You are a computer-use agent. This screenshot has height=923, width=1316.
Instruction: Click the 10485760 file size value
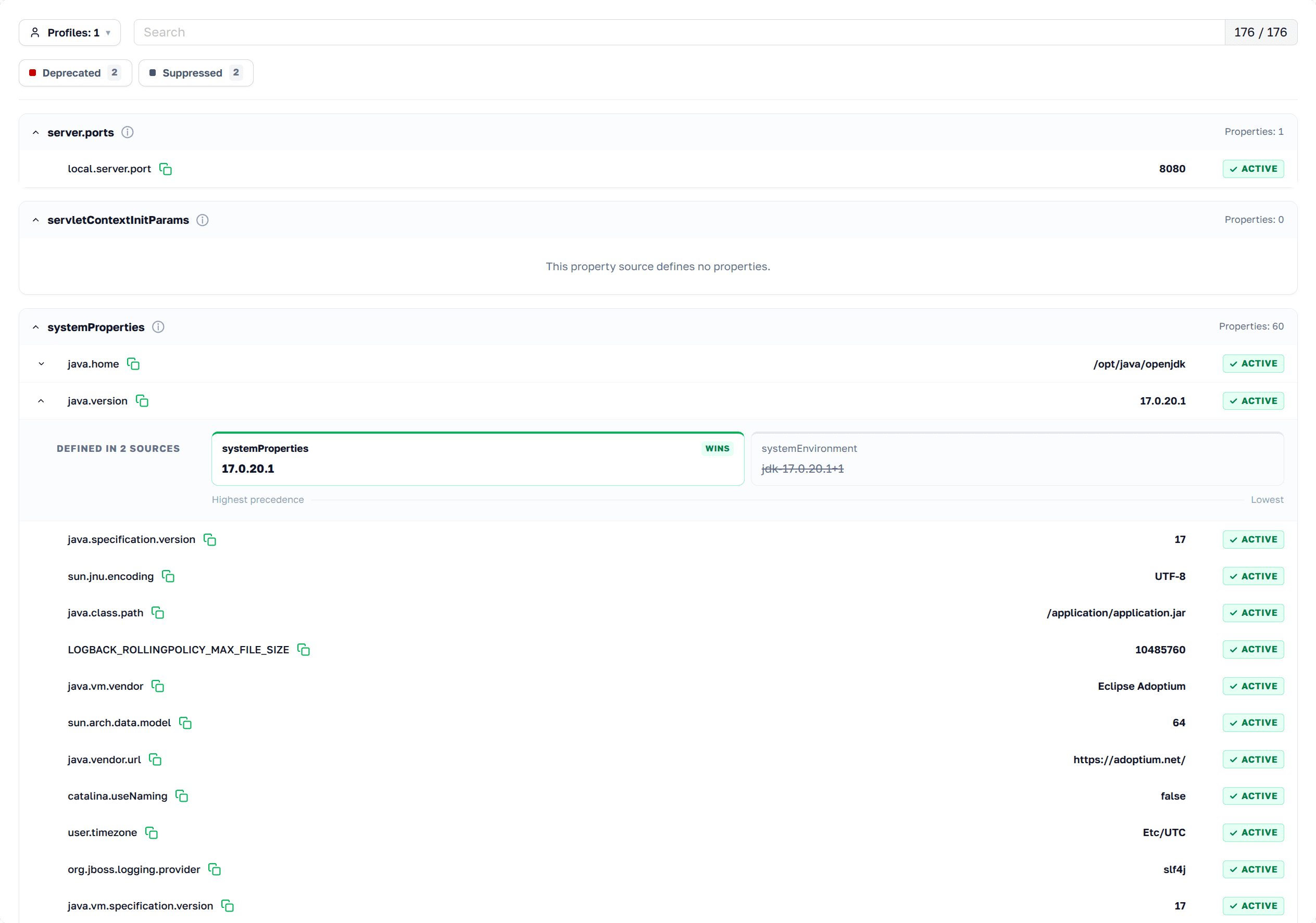1160,650
